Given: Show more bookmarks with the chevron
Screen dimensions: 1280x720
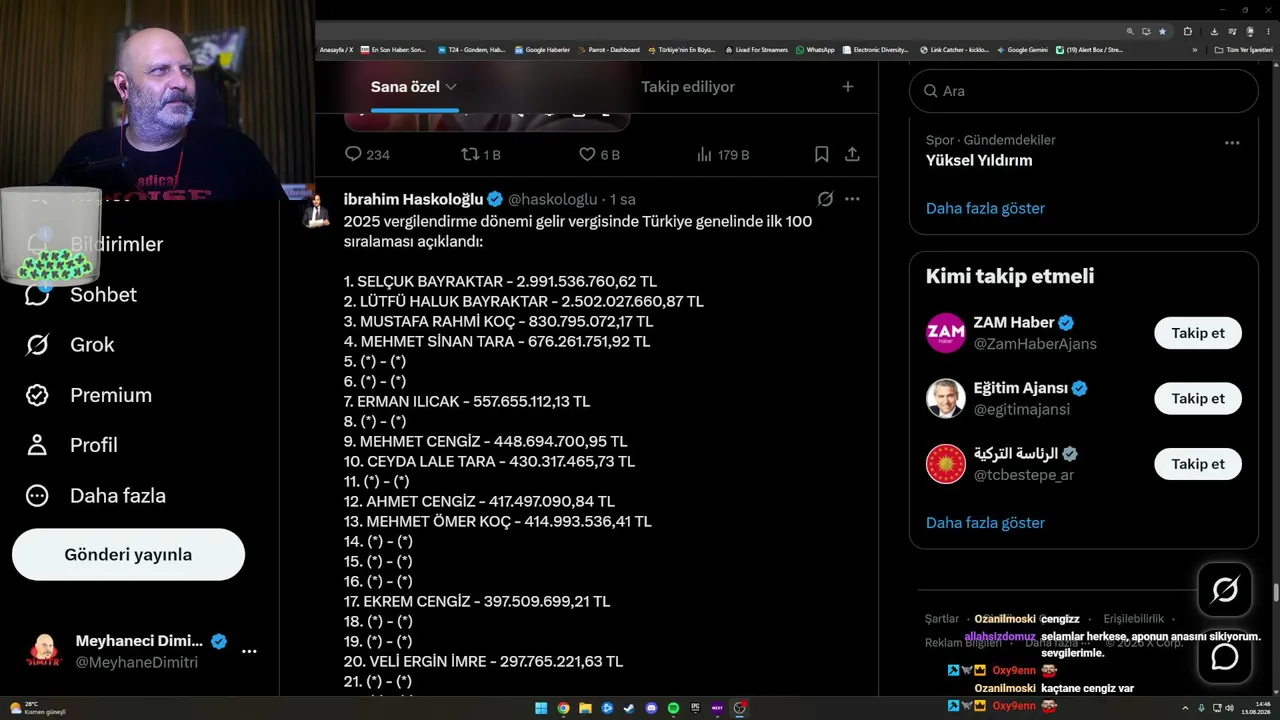Looking at the screenshot, I should tap(1194, 50).
